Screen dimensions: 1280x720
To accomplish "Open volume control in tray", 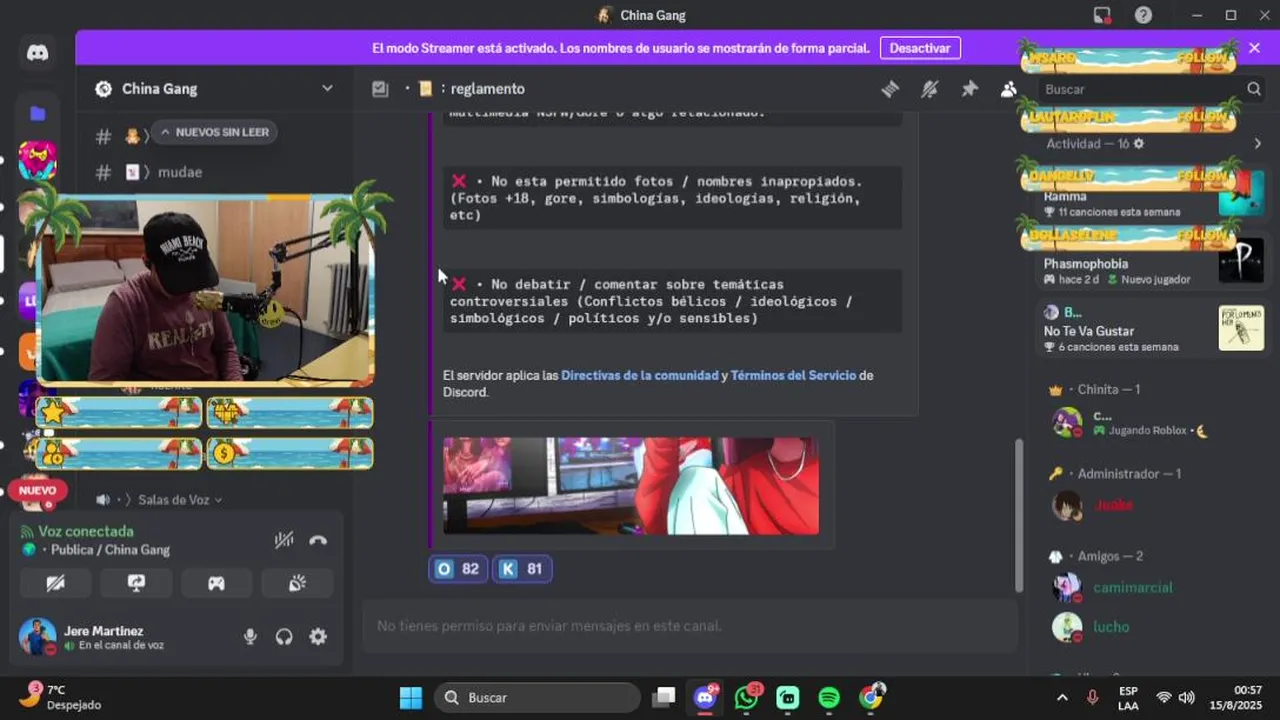I will click(x=1186, y=698).
